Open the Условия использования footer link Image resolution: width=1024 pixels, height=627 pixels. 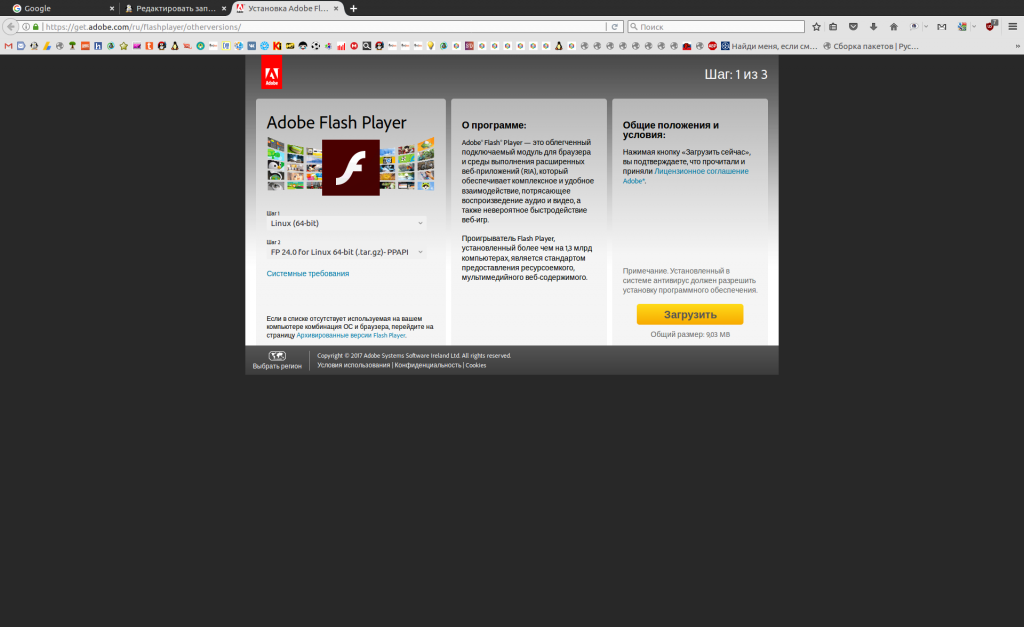click(353, 365)
